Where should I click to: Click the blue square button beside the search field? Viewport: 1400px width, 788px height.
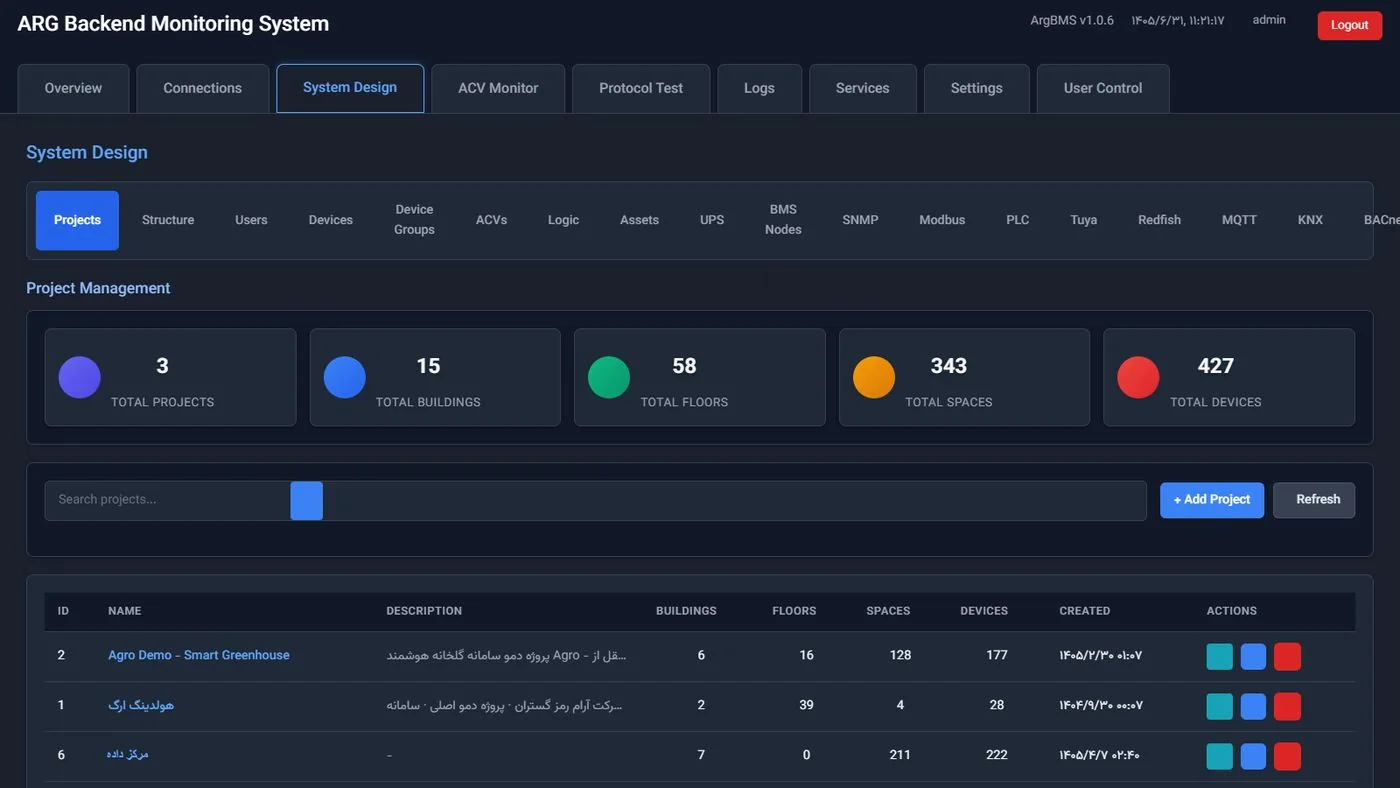(307, 500)
